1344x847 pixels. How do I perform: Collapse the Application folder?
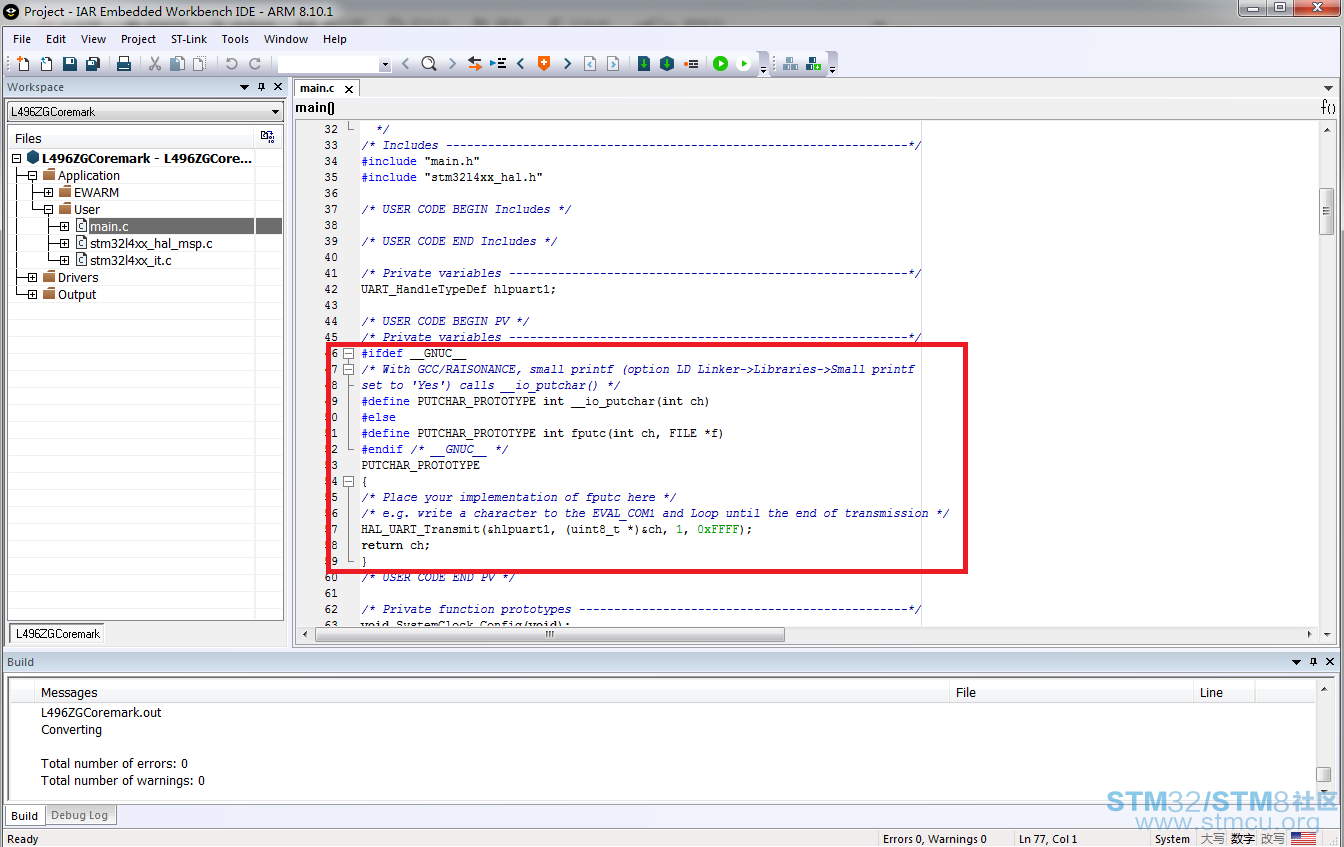pyautogui.click(x=33, y=175)
